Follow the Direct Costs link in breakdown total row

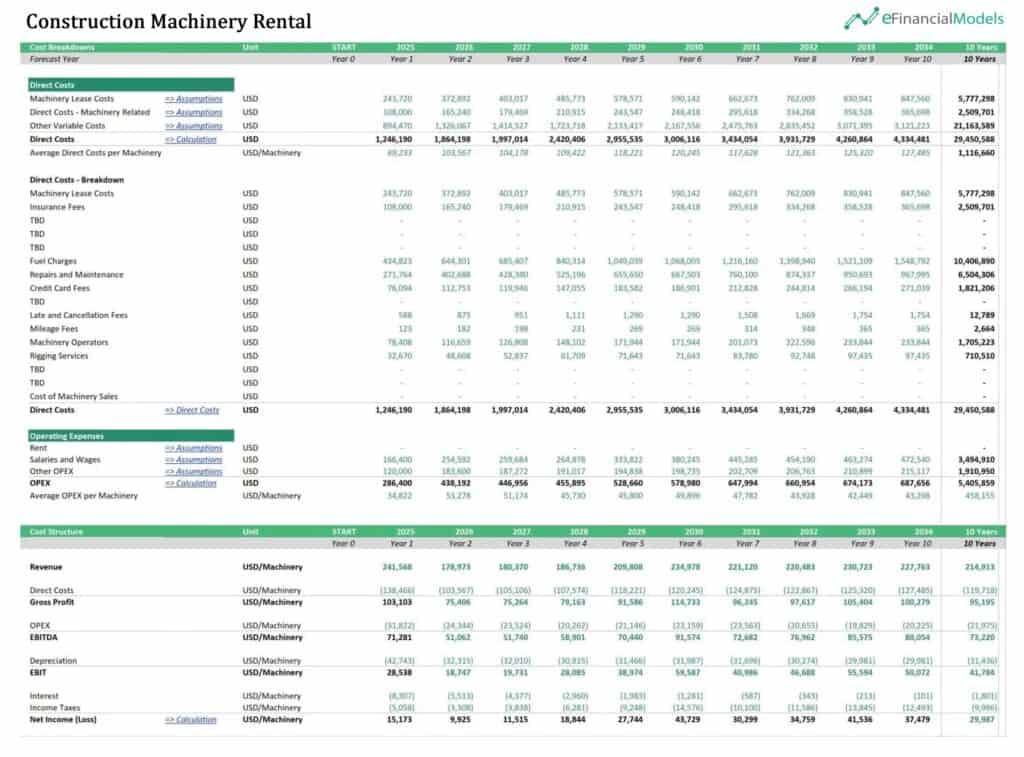tap(192, 410)
